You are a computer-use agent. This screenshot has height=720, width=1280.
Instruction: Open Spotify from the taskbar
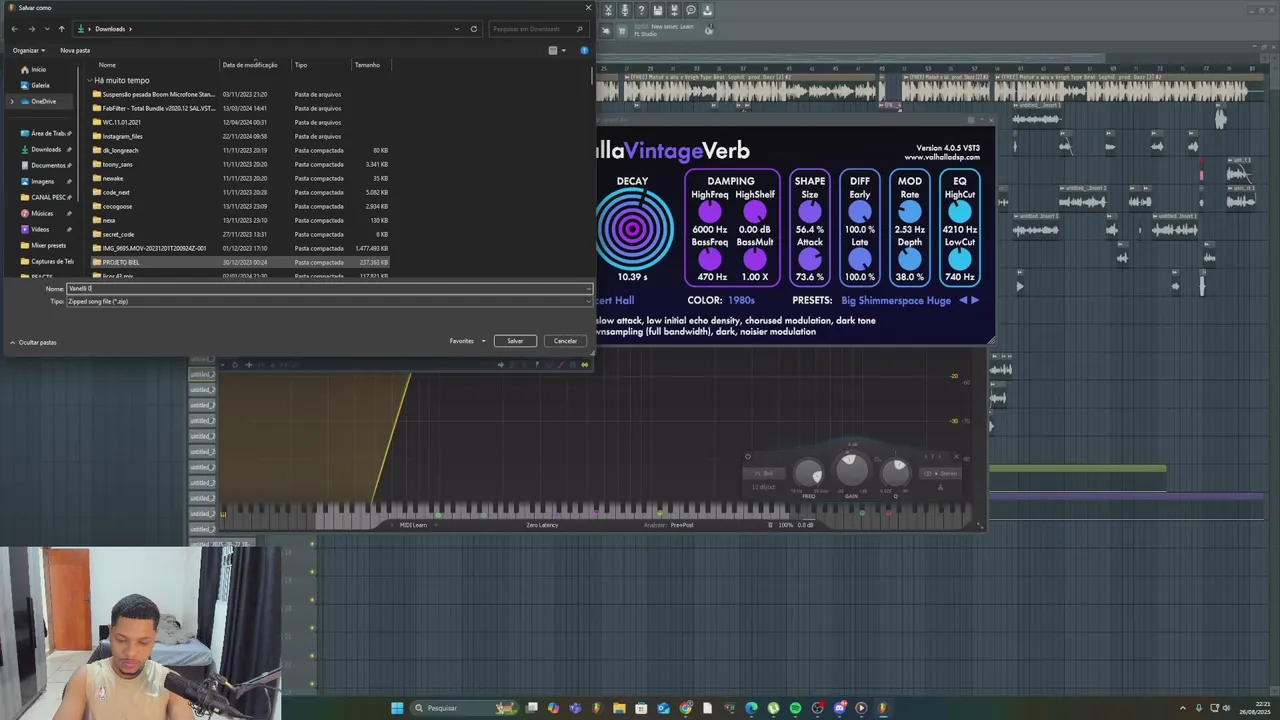tap(795, 708)
